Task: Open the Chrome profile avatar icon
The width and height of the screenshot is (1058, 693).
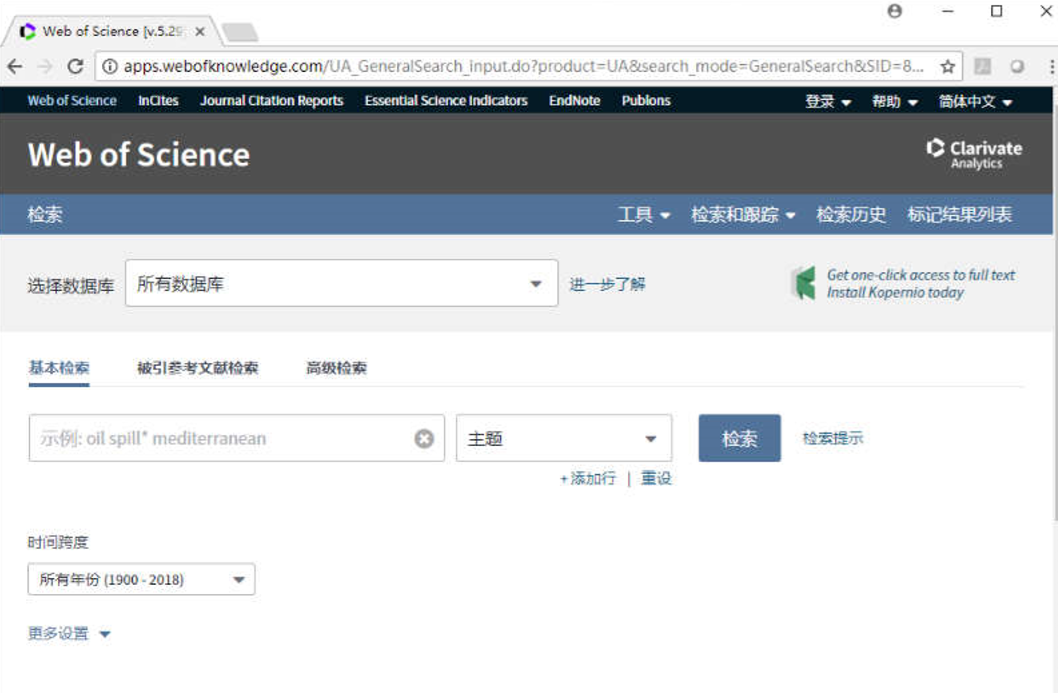Action: coord(895,11)
